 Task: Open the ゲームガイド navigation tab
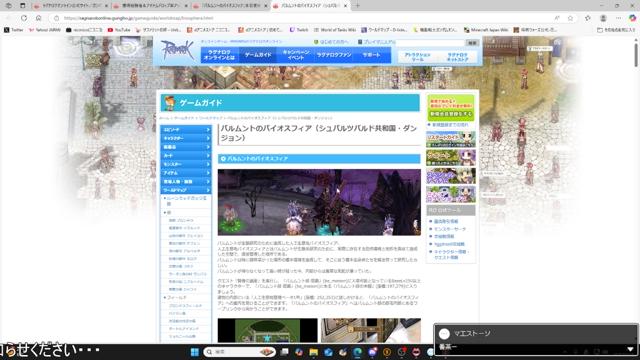tap(258, 55)
